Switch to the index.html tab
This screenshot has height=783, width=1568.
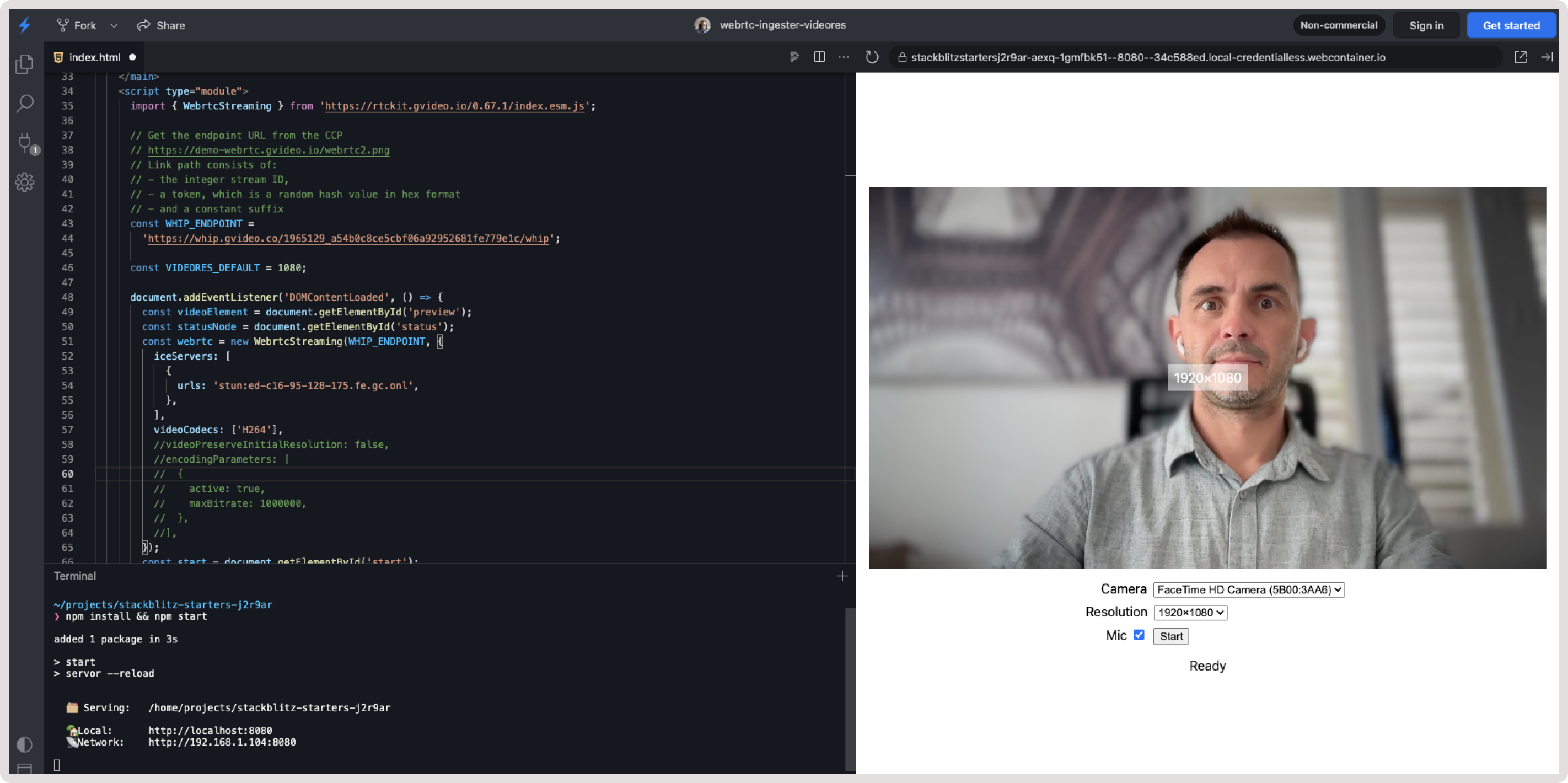coord(93,57)
